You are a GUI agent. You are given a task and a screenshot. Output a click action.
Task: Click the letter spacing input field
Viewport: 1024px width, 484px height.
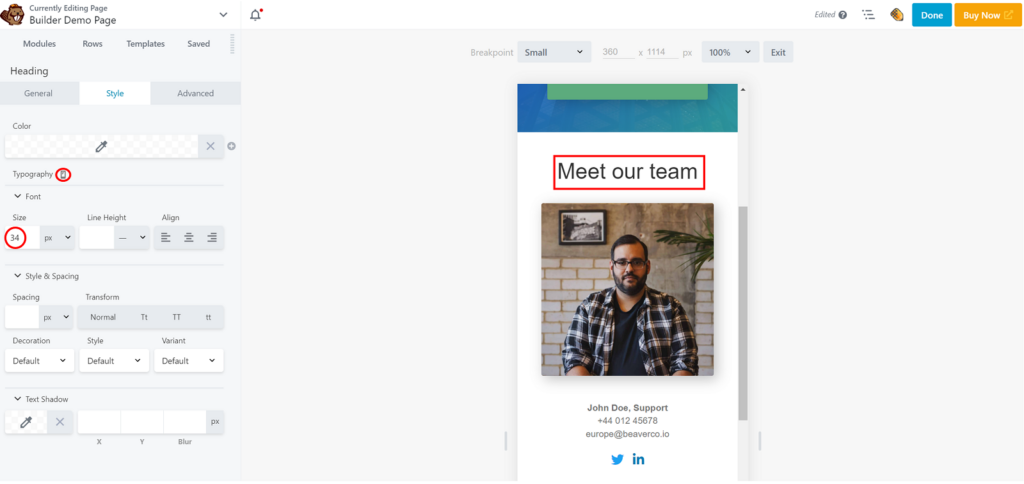[x=22, y=317]
